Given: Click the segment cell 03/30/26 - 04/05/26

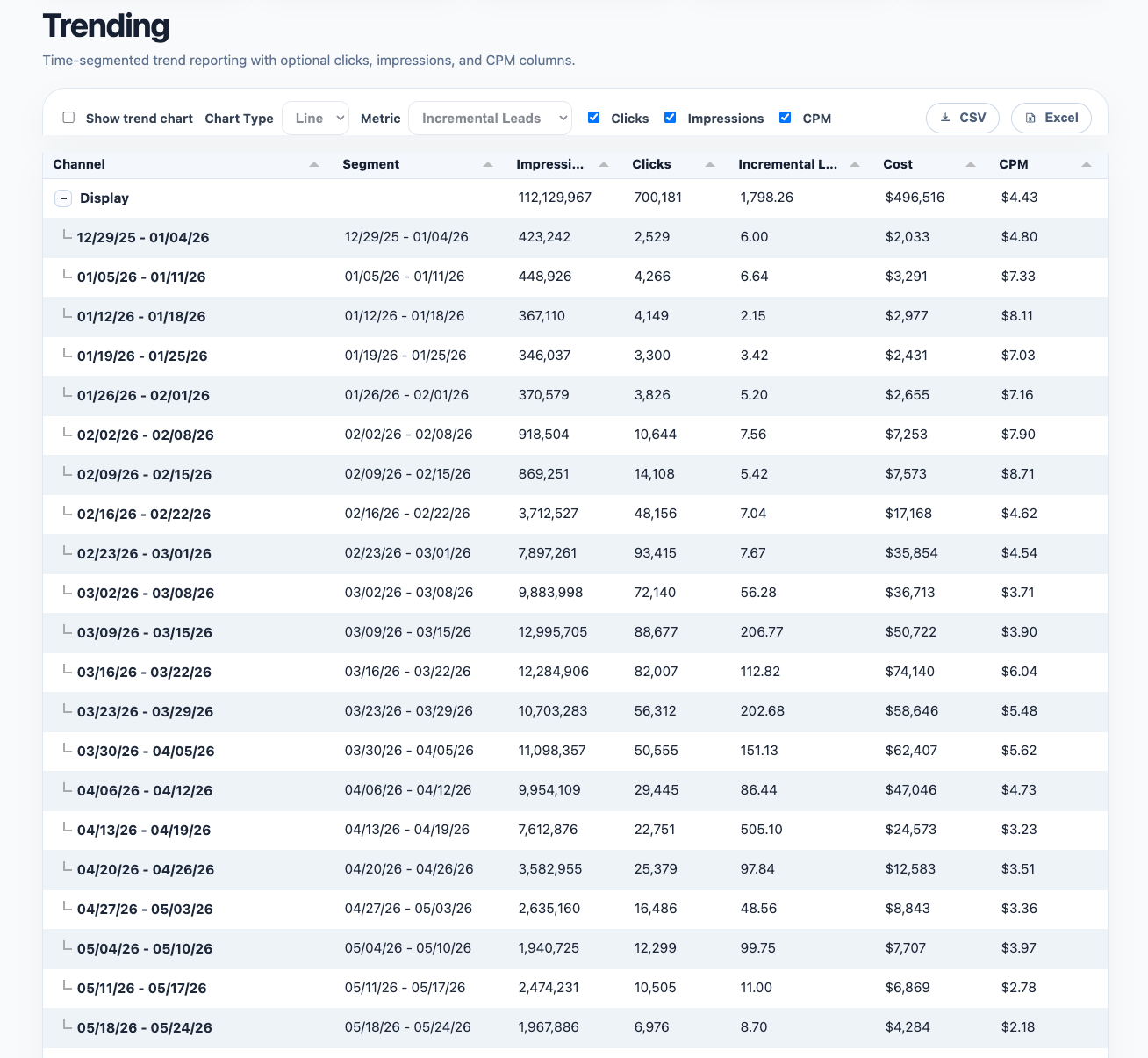Looking at the screenshot, I should pos(409,751).
